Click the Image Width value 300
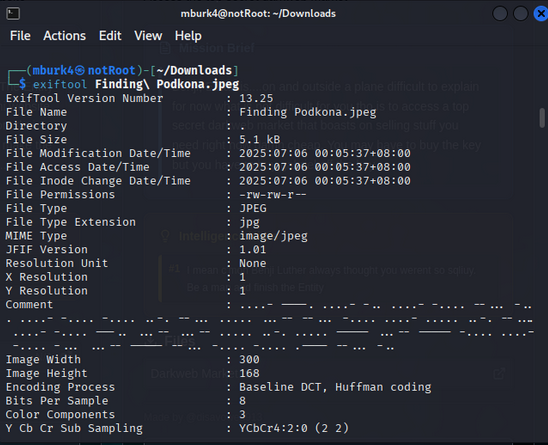Screen dimensions: 548x445 [x=250, y=359]
